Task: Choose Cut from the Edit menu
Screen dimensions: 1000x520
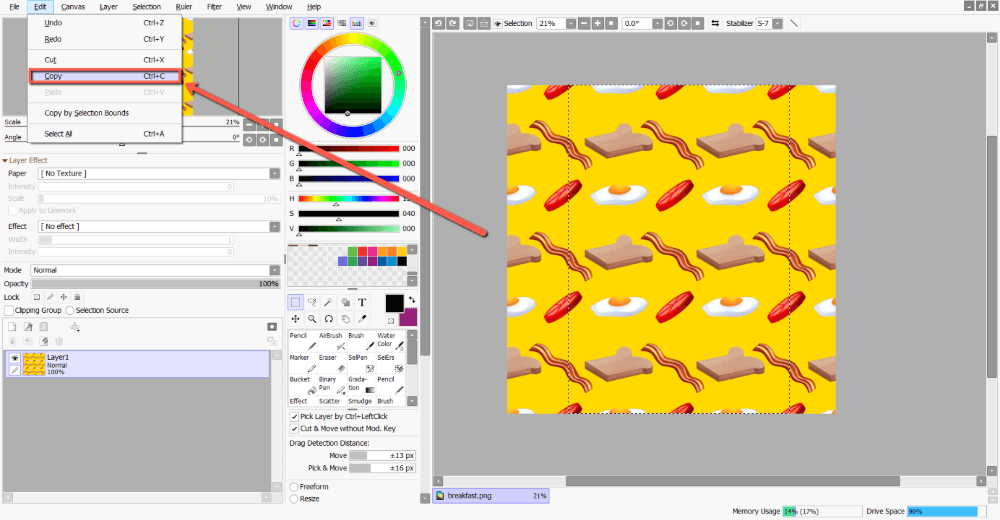Action: pyautogui.click(x=105, y=60)
